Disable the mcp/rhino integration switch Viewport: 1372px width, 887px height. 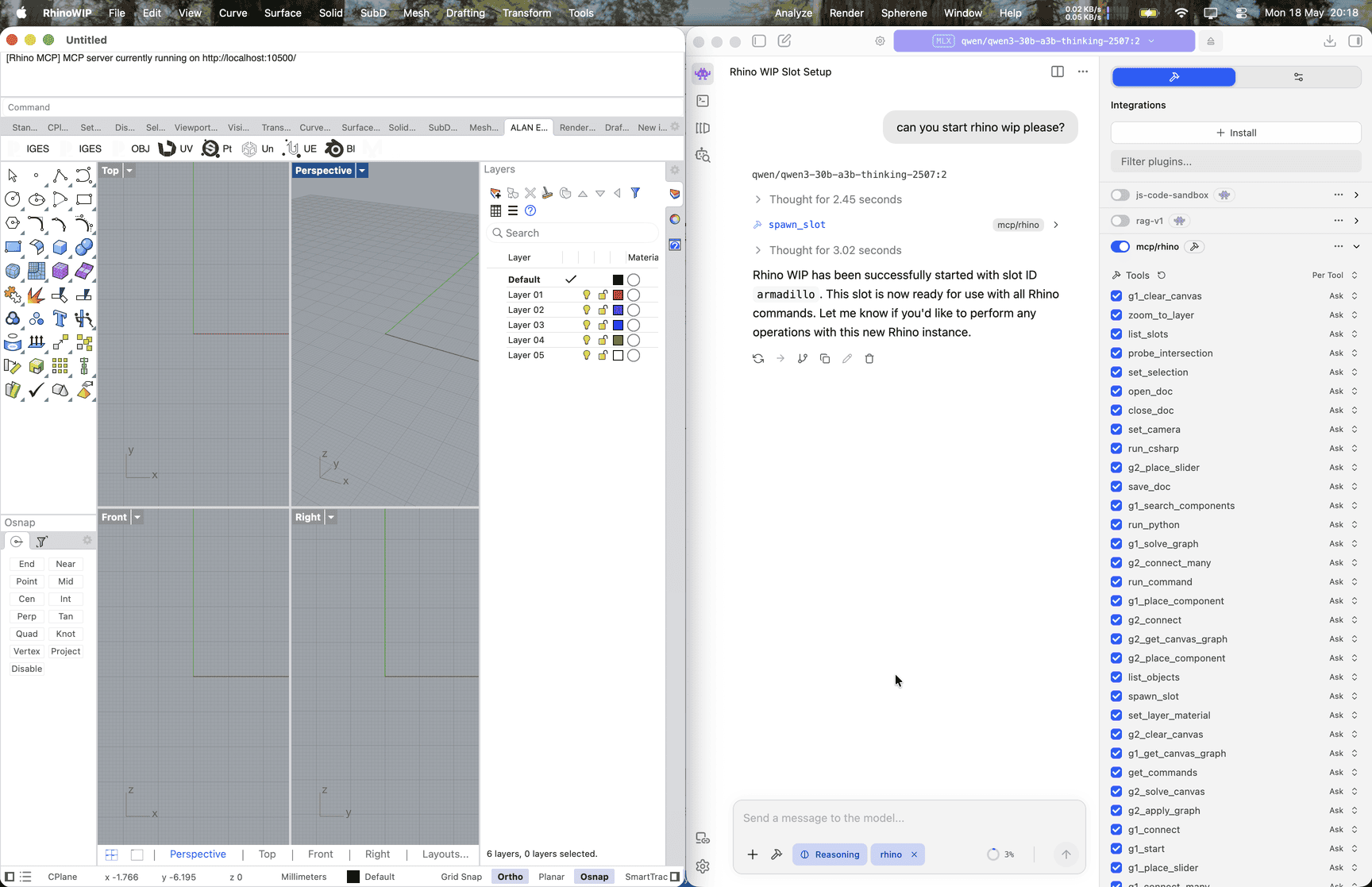point(1120,247)
